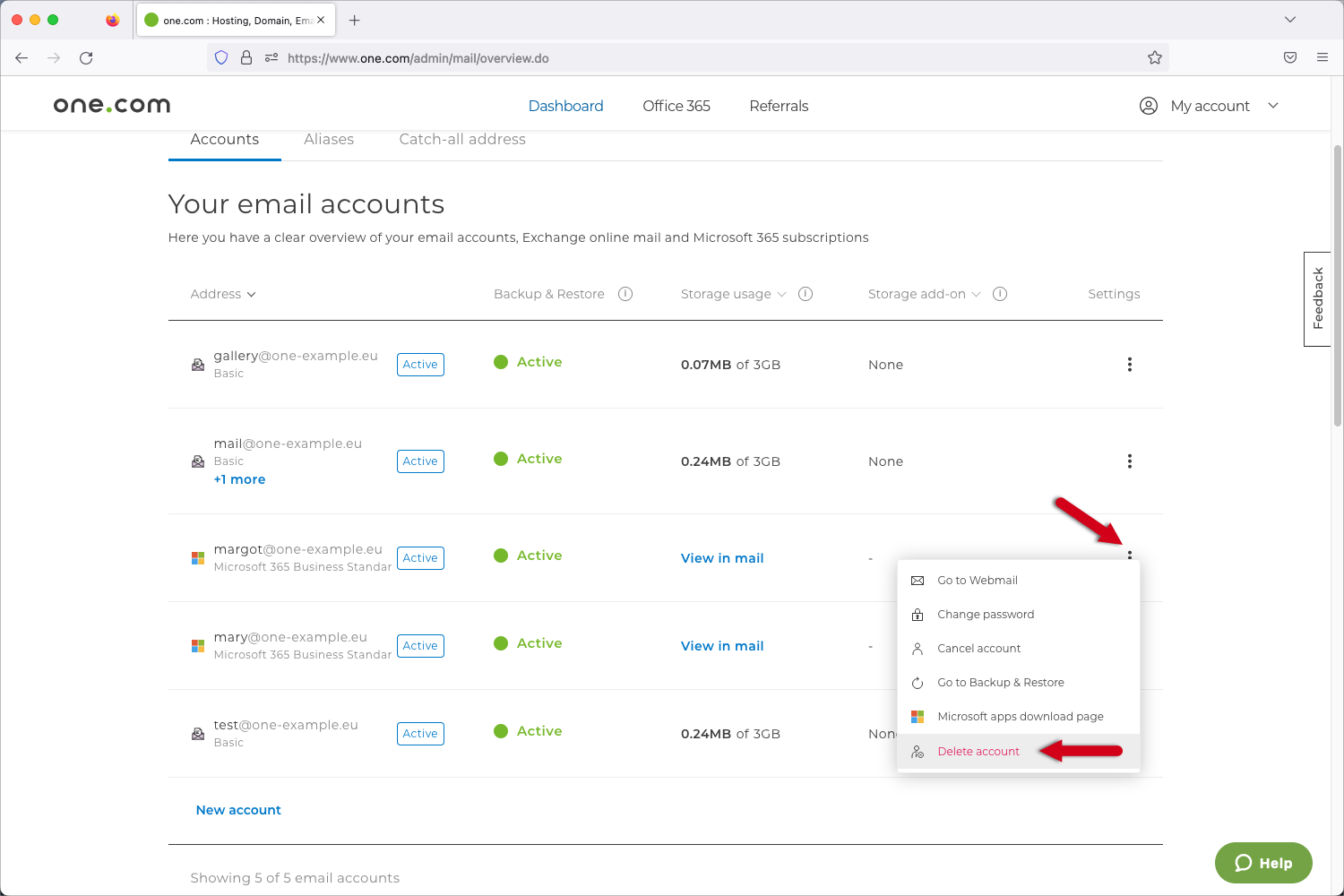Click the one.com logo
Viewport: 1344px width, 896px height.
[112, 106]
